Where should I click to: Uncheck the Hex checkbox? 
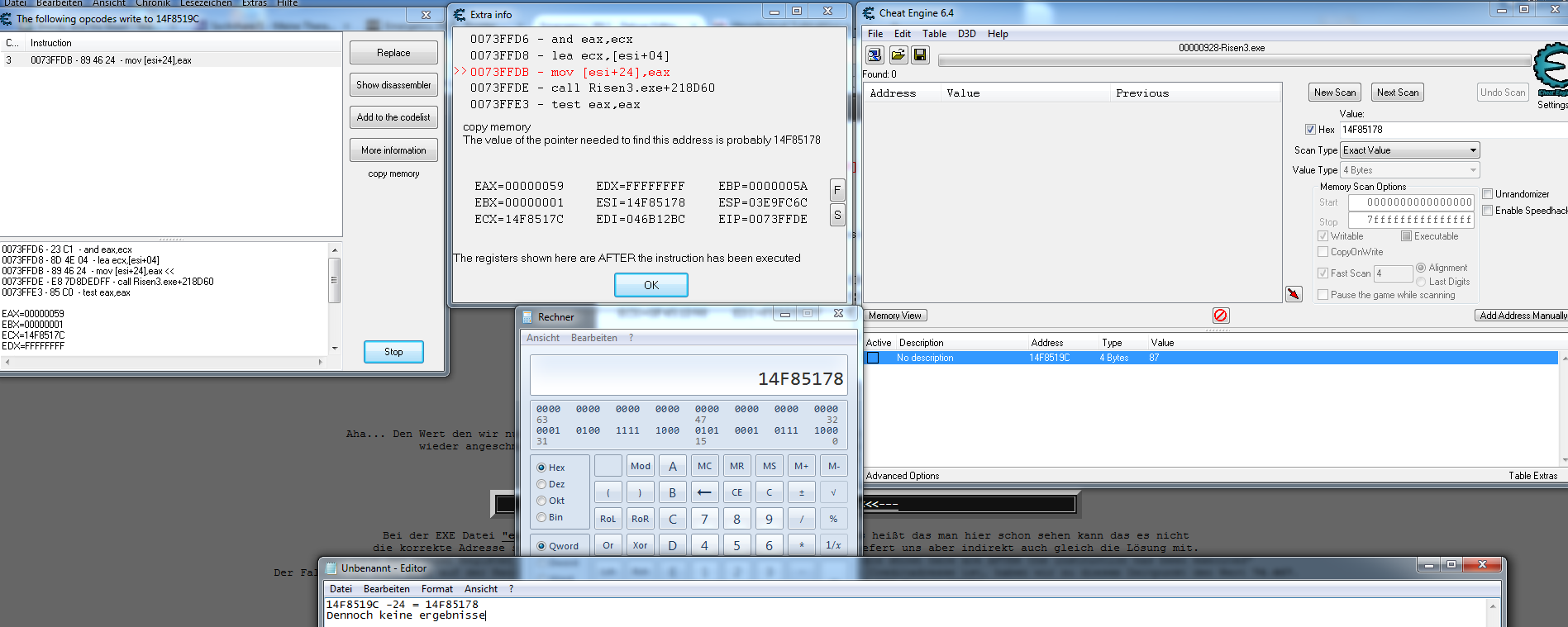(1310, 130)
